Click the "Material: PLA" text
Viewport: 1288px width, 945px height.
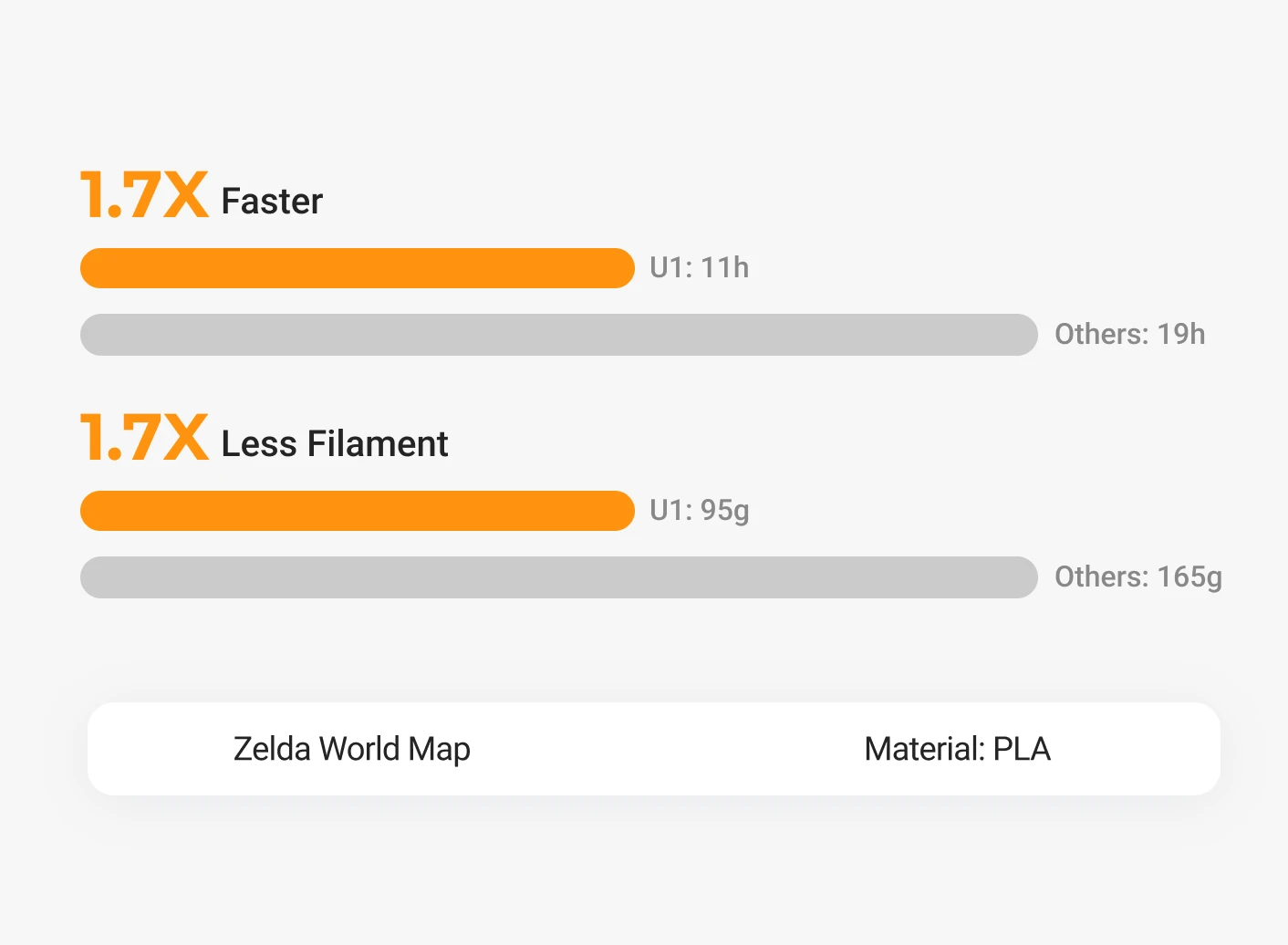click(957, 749)
